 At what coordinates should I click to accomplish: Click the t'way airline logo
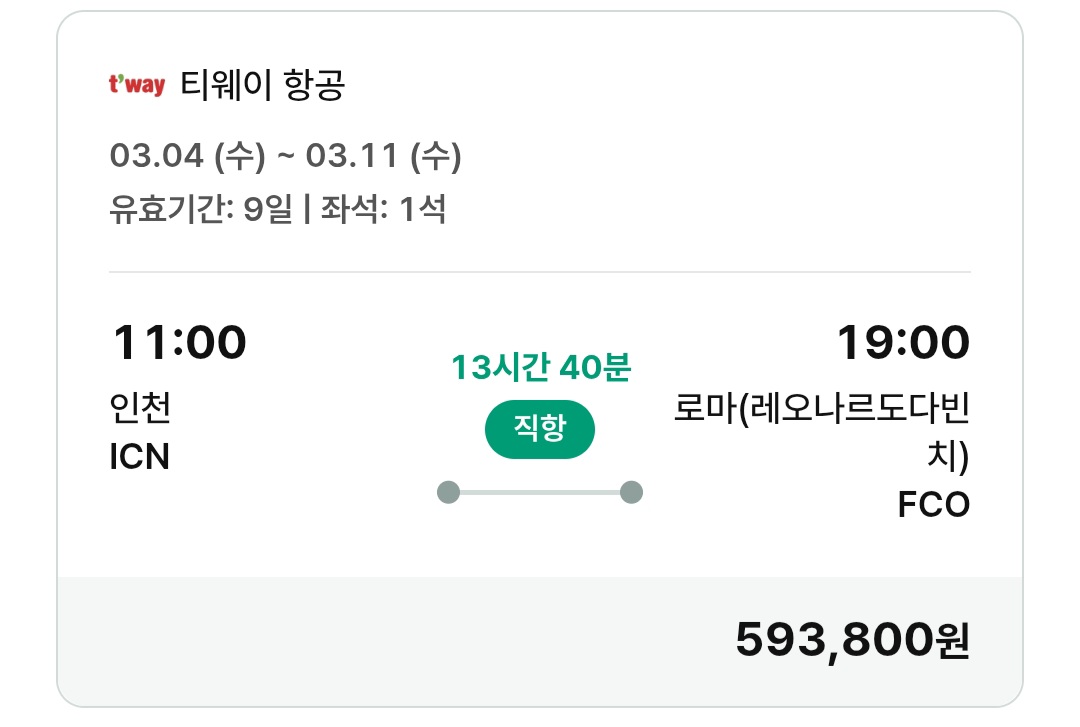(137, 85)
